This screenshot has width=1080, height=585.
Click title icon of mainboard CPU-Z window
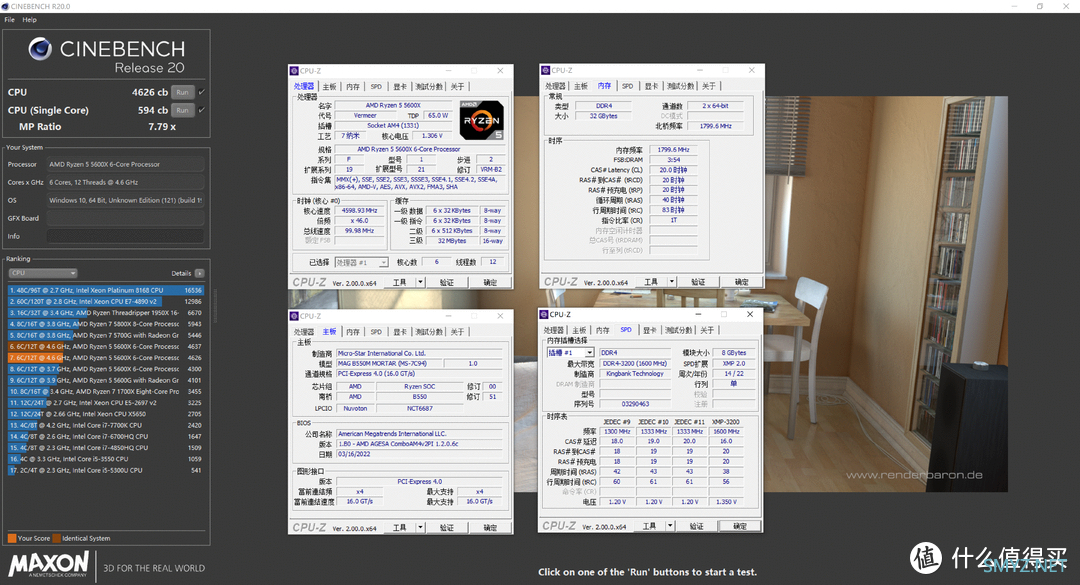click(x=294, y=316)
